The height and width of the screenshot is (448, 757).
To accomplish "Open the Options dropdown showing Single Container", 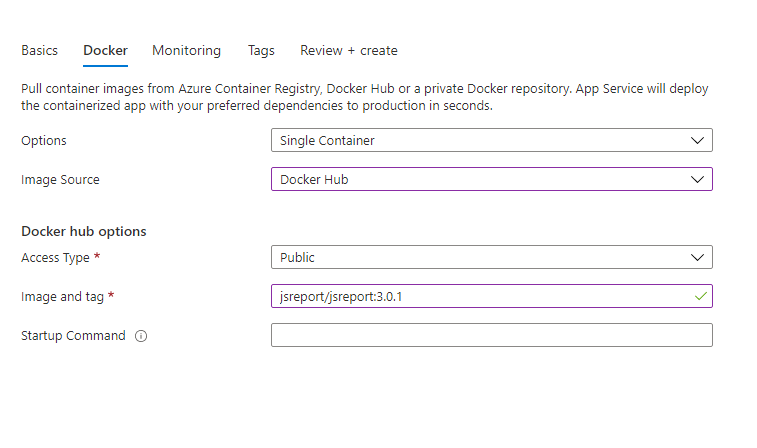I will point(491,140).
